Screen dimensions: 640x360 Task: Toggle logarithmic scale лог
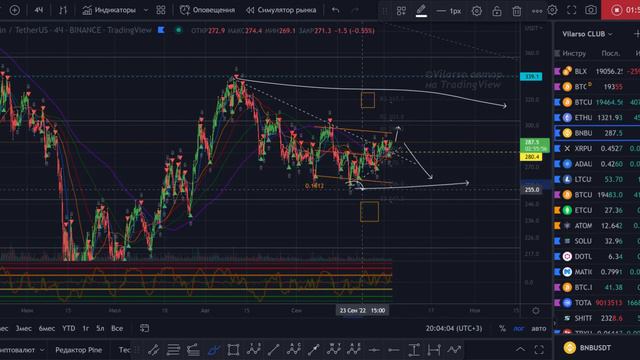click(519, 329)
